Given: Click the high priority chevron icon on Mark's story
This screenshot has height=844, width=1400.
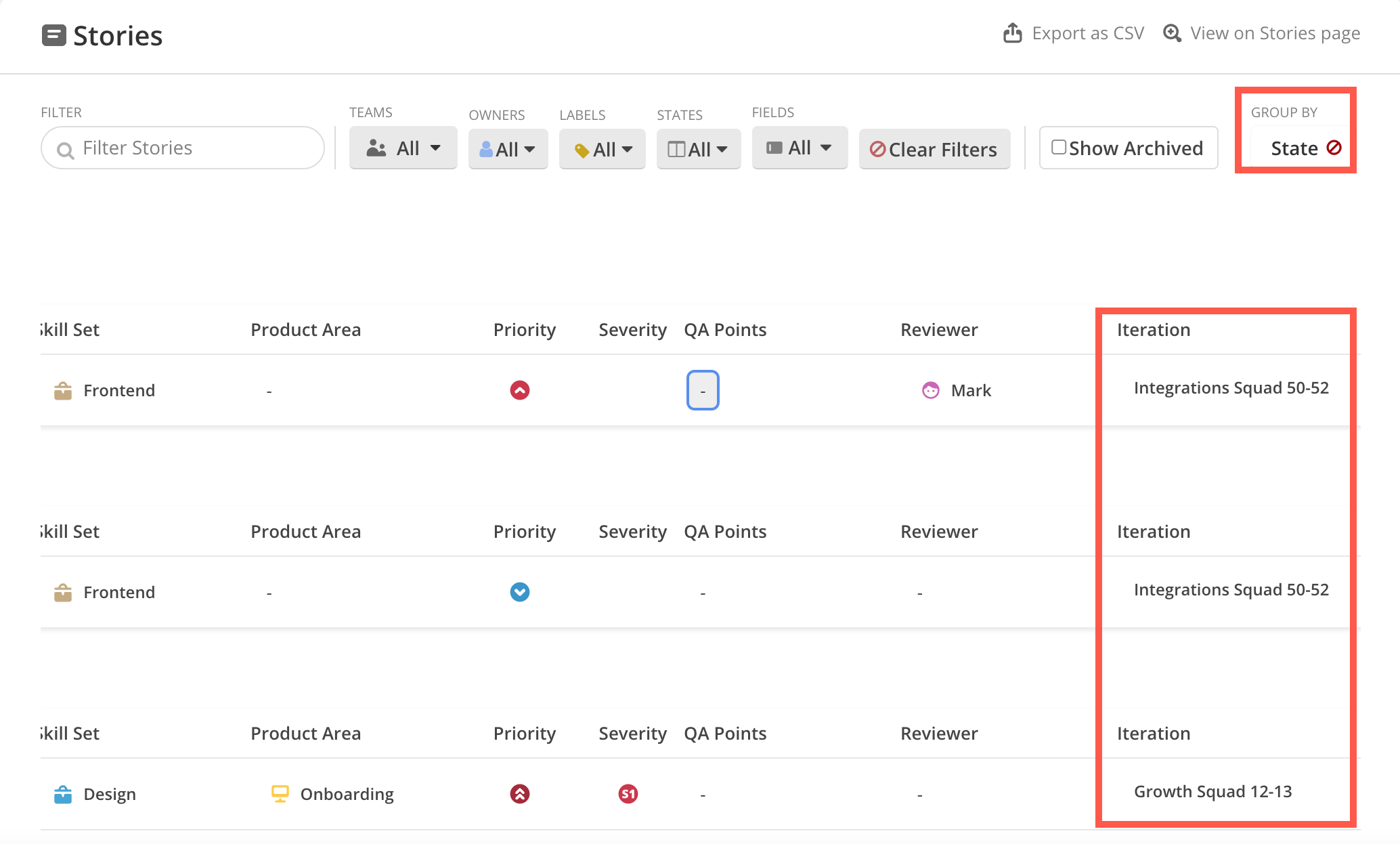Looking at the screenshot, I should point(519,390).
